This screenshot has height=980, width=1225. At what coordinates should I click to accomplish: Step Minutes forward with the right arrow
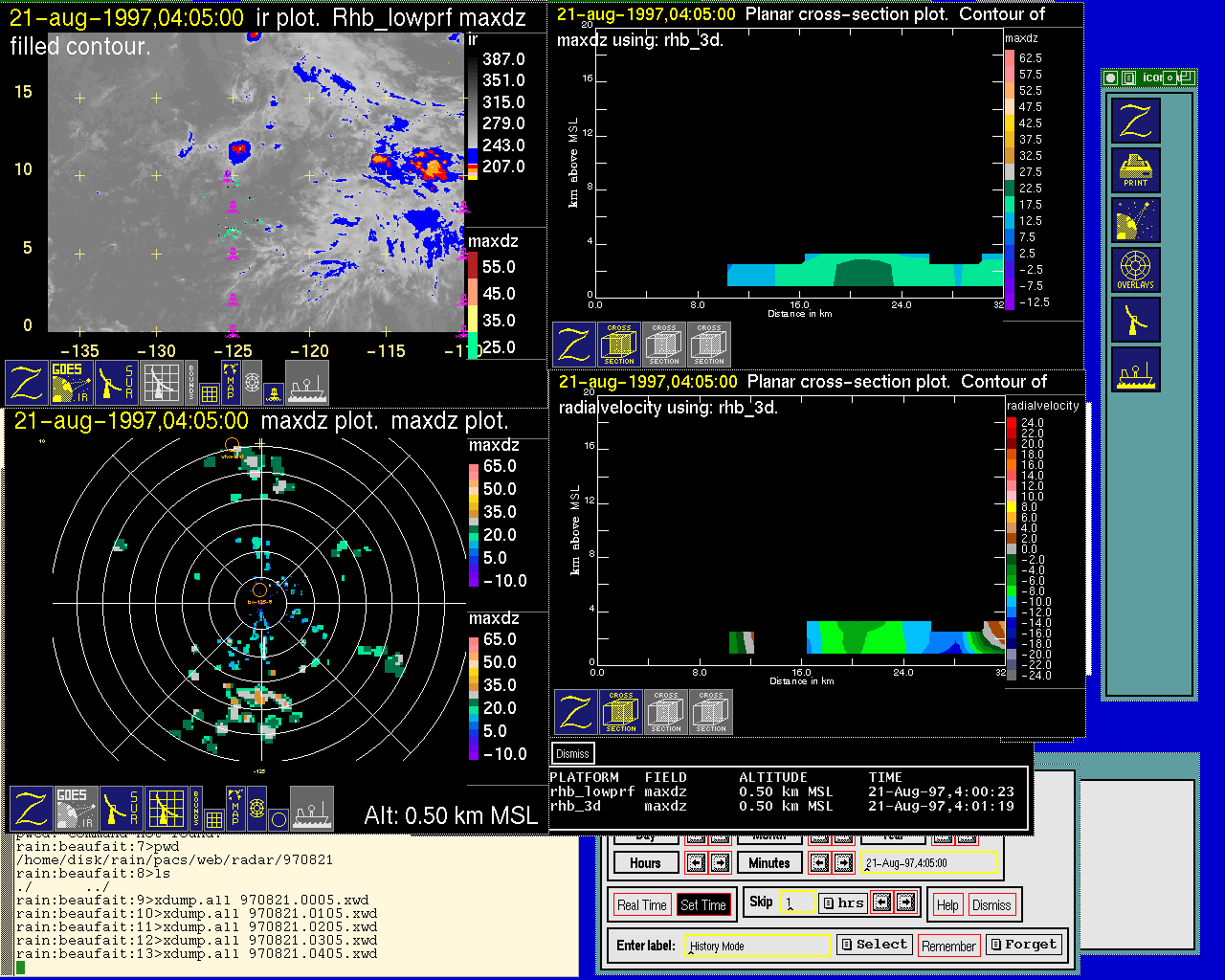(843, 863)
